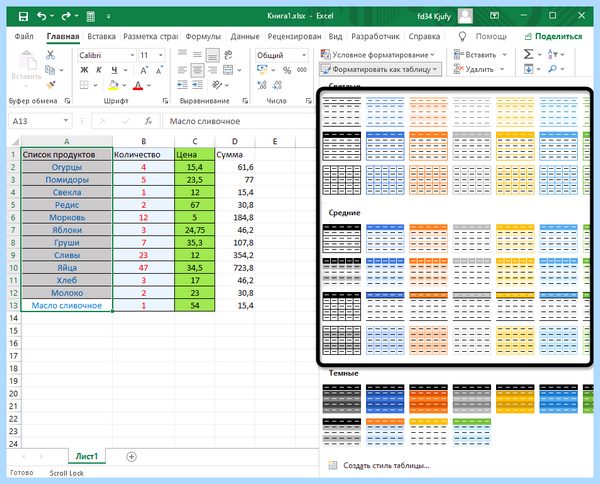Select cell containing Огурцы

tap(67, 167)
